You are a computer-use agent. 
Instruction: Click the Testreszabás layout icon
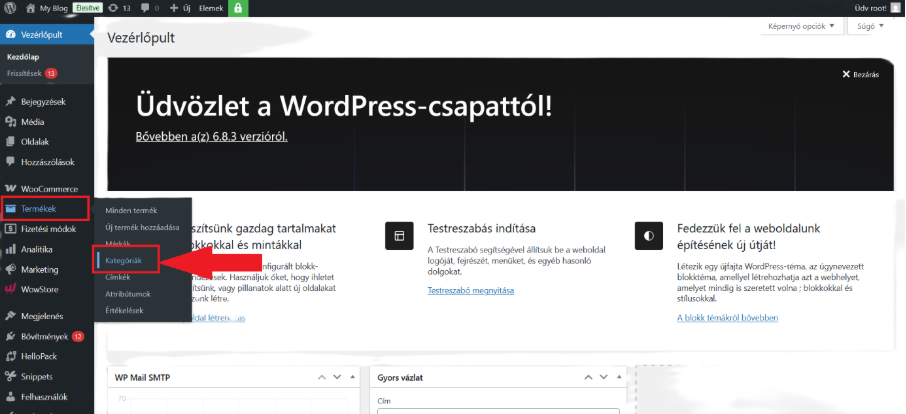click(398, 236)
